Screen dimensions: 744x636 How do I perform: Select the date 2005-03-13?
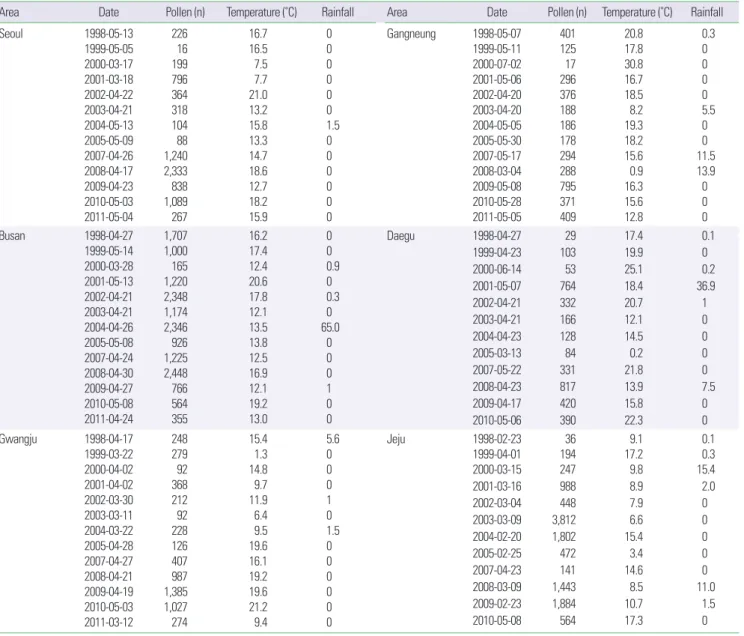pos(497,354)
